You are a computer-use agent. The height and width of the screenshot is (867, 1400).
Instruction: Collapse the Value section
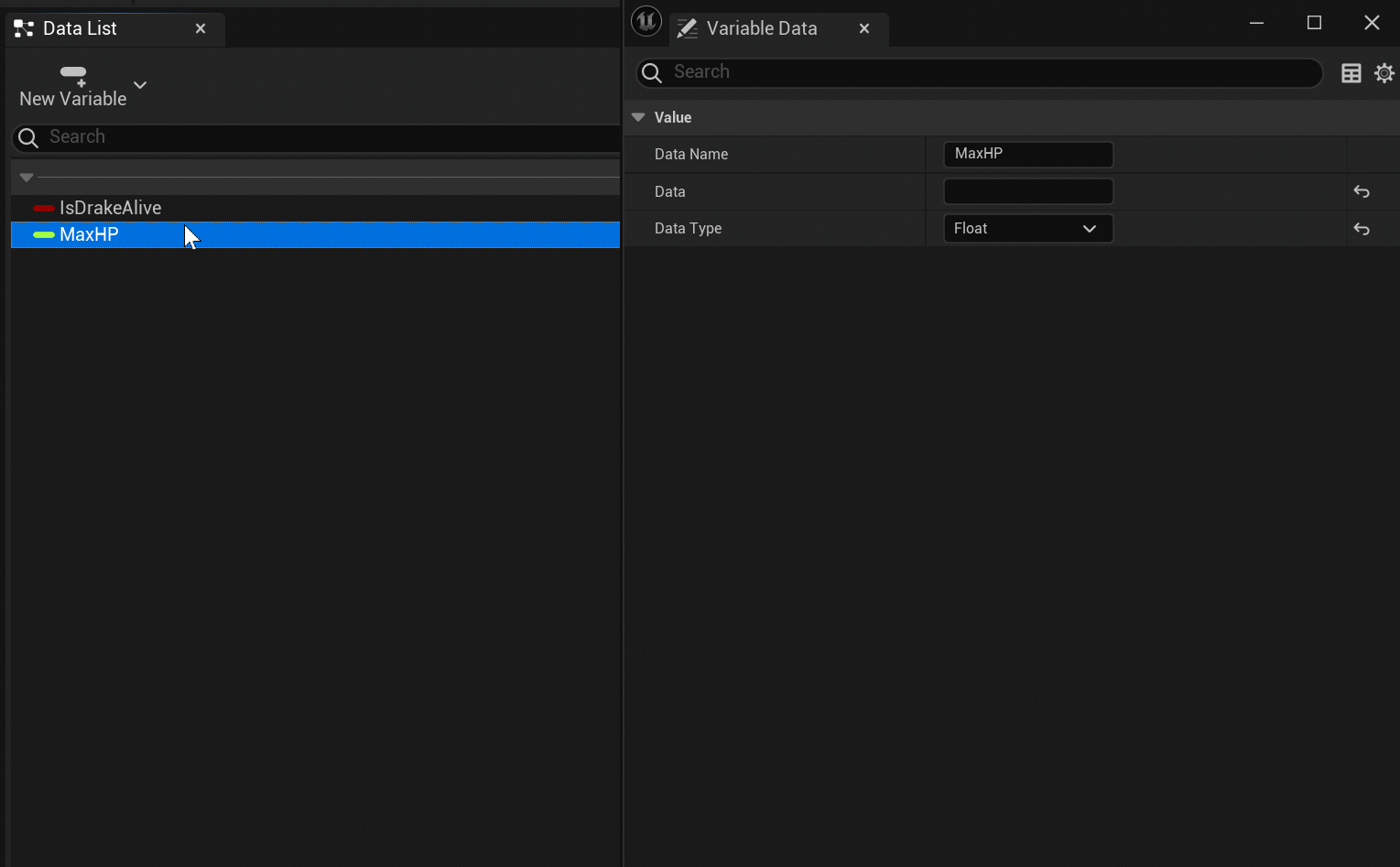(638, 117)
